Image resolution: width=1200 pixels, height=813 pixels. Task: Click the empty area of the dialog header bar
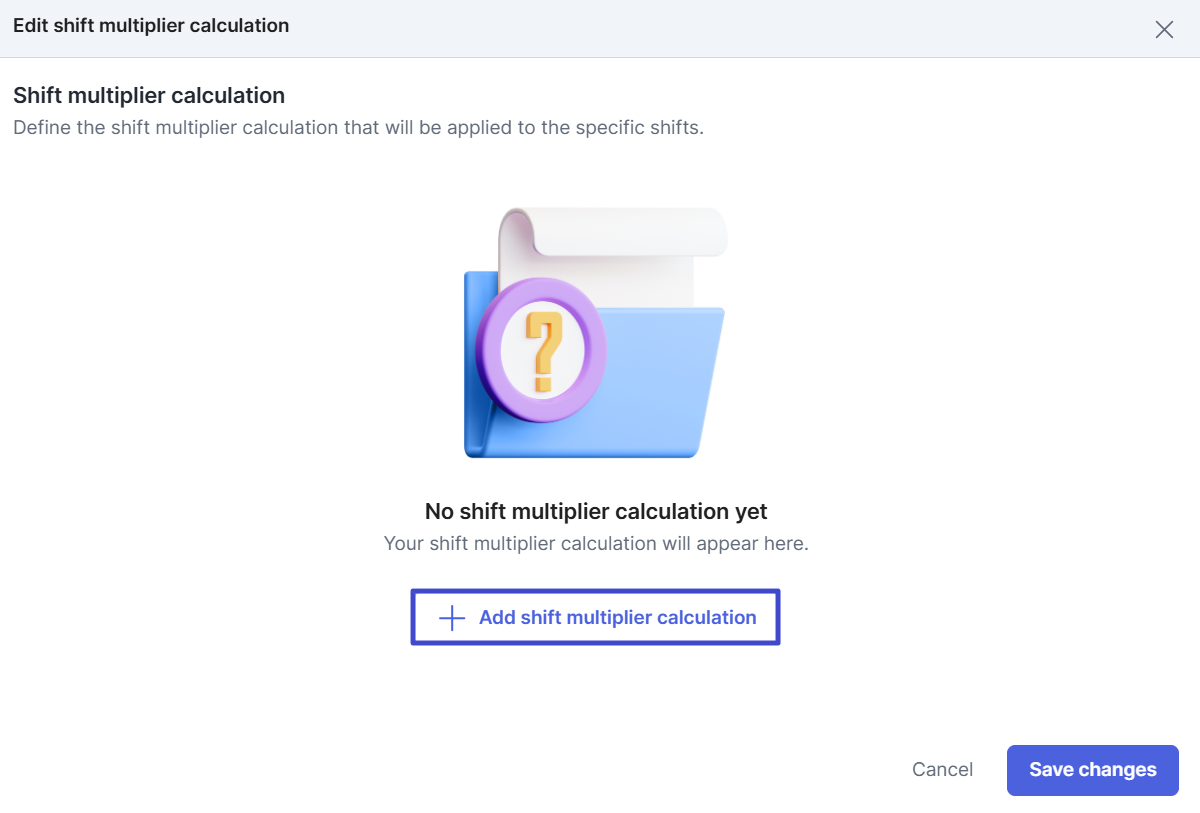(700, 28)
